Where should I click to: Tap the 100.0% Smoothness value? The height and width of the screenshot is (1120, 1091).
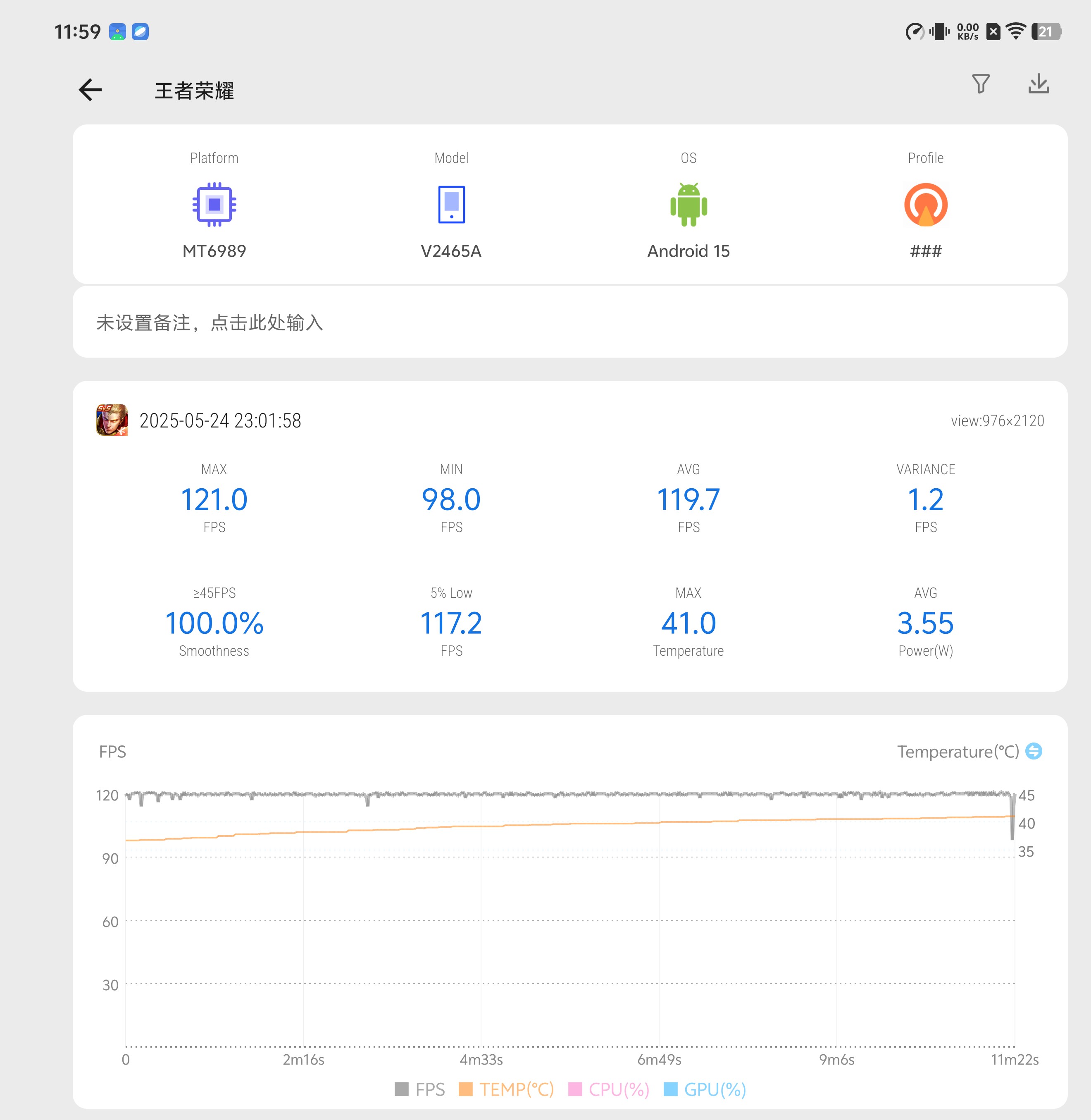tap(214, 623)
